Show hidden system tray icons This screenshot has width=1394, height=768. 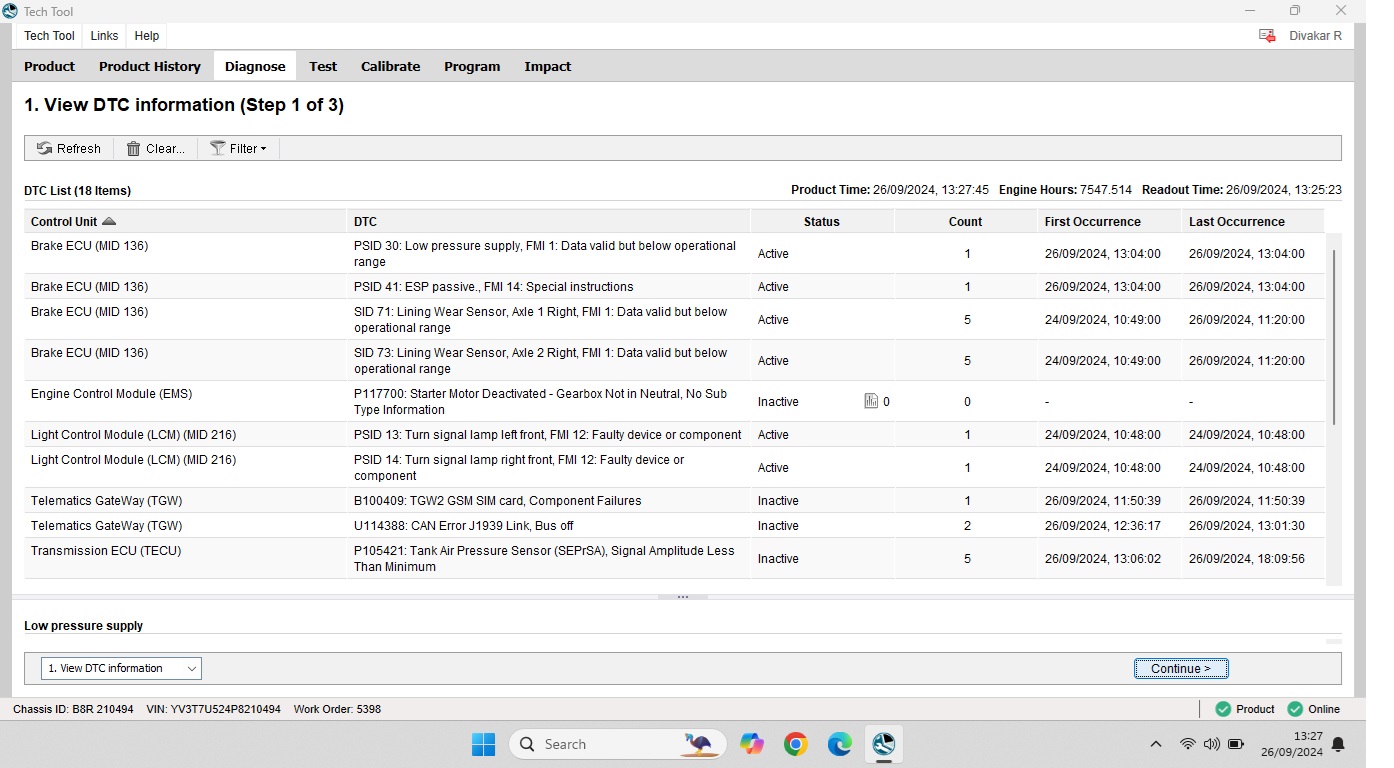(1156, 744)
